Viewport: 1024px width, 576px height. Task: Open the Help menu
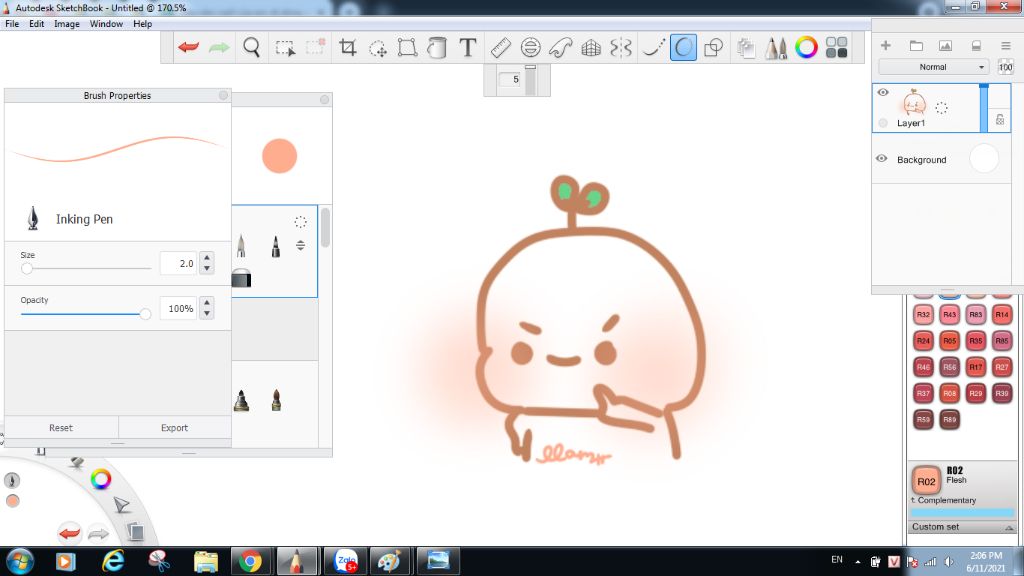pyautogui.click(x=142, y=24)
